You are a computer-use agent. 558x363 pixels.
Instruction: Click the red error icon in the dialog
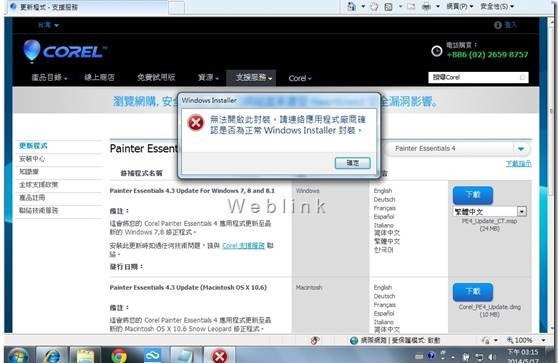click(195, 123)
